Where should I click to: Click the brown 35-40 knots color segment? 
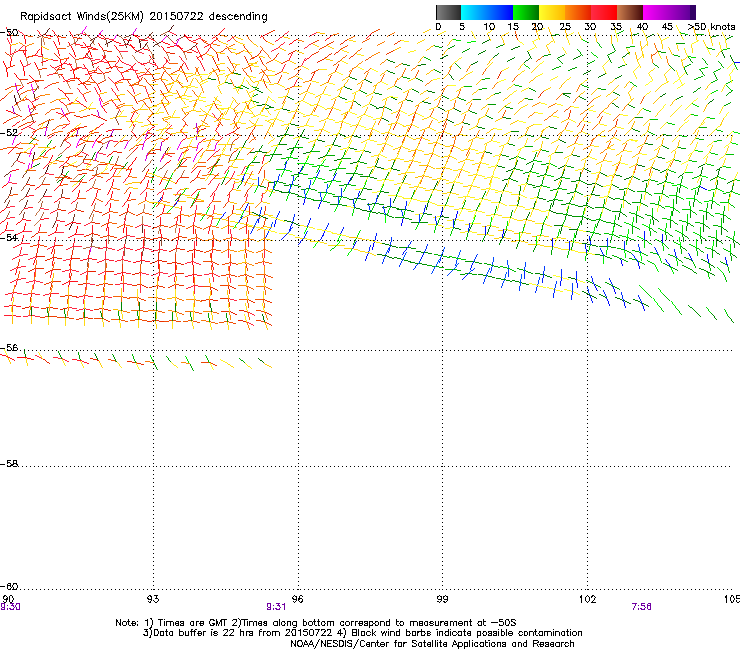[x=630, y=12]
